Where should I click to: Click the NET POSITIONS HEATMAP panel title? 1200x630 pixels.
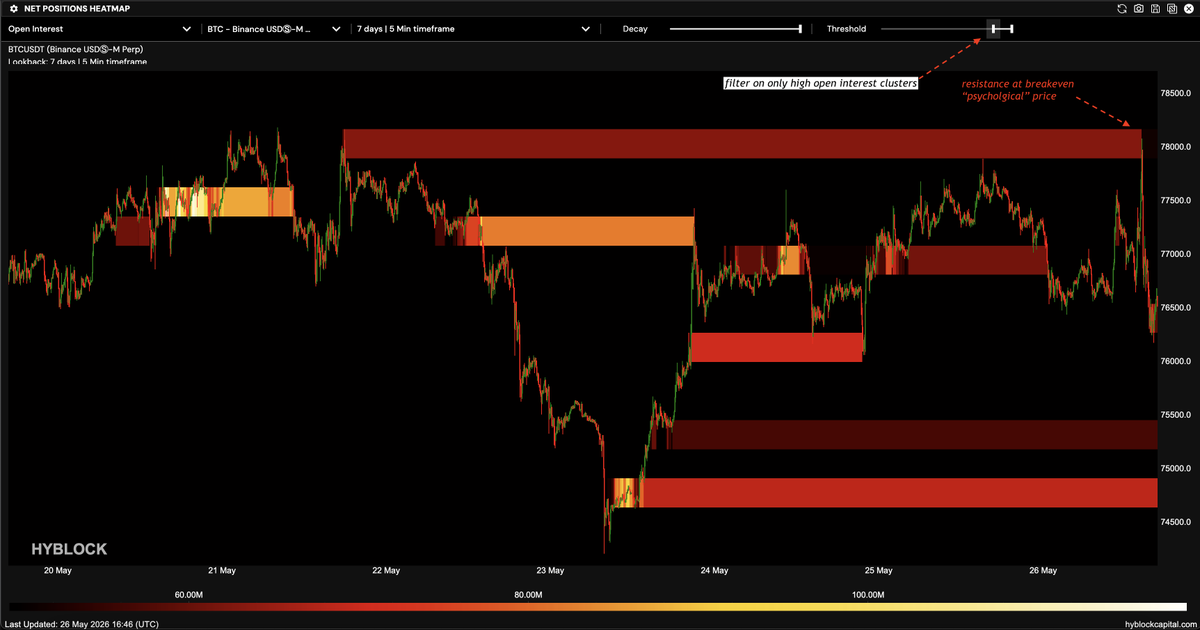[76, 9]
